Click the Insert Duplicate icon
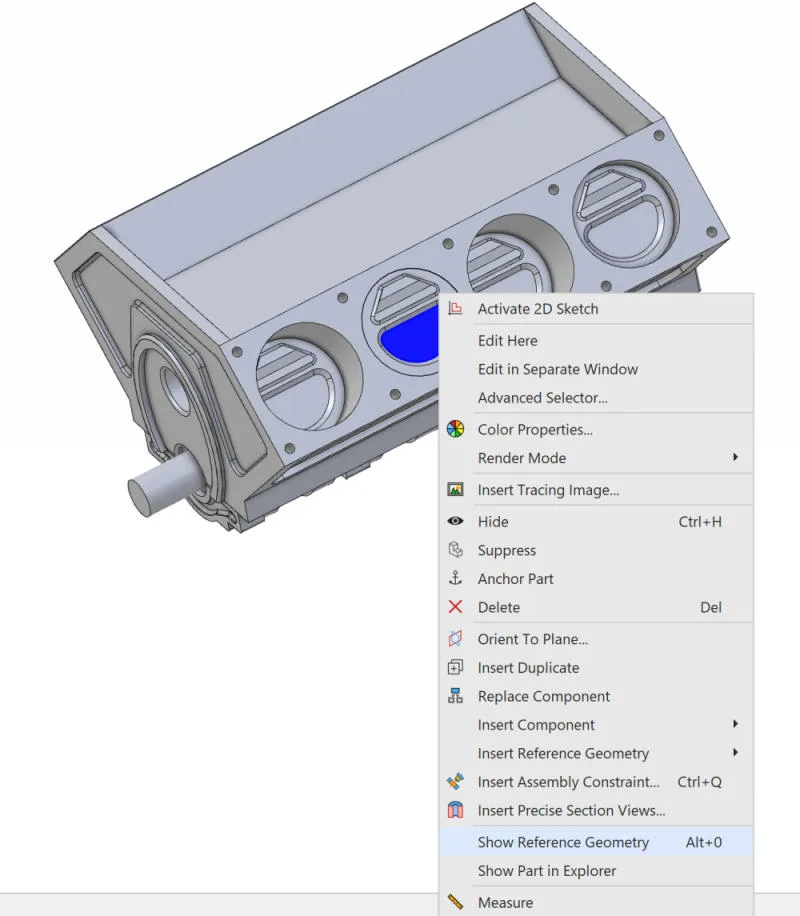The height and width of the screenshot is (916, 800). (455, 667)
